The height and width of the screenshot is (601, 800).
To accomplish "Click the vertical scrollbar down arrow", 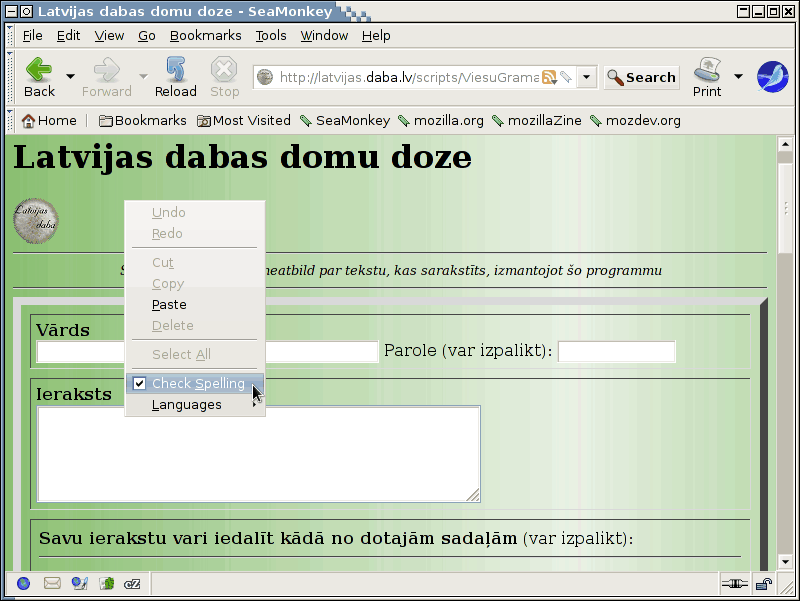I will click(785, 562).
